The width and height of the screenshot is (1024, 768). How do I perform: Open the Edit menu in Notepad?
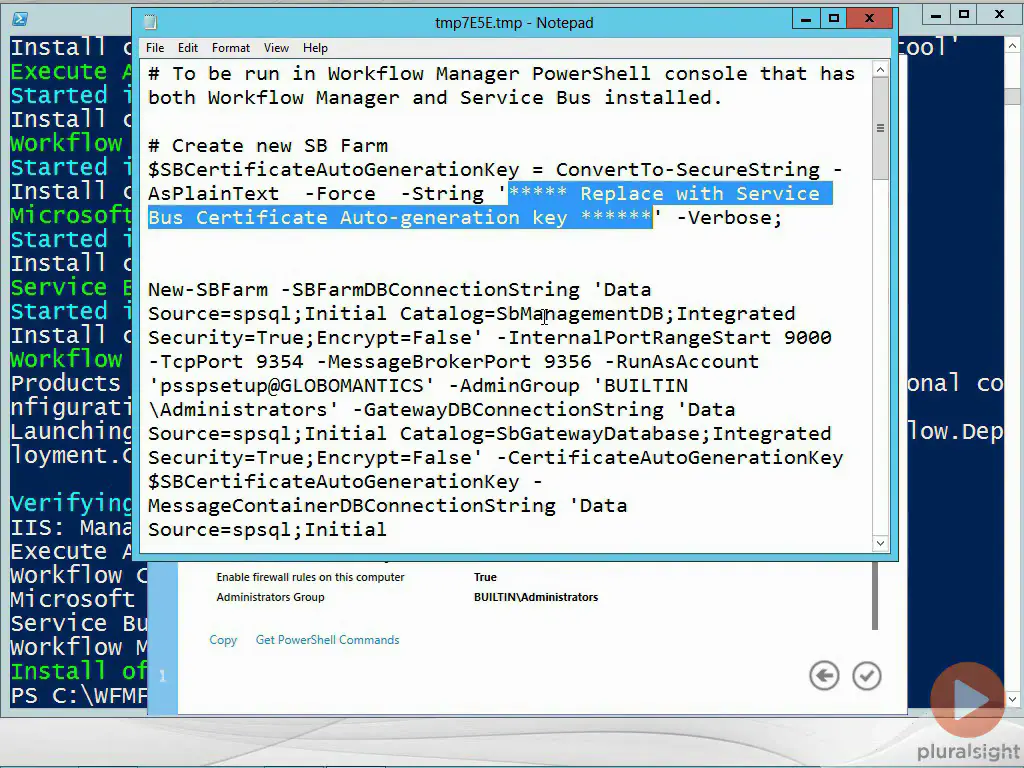click(x=187, y=48)
